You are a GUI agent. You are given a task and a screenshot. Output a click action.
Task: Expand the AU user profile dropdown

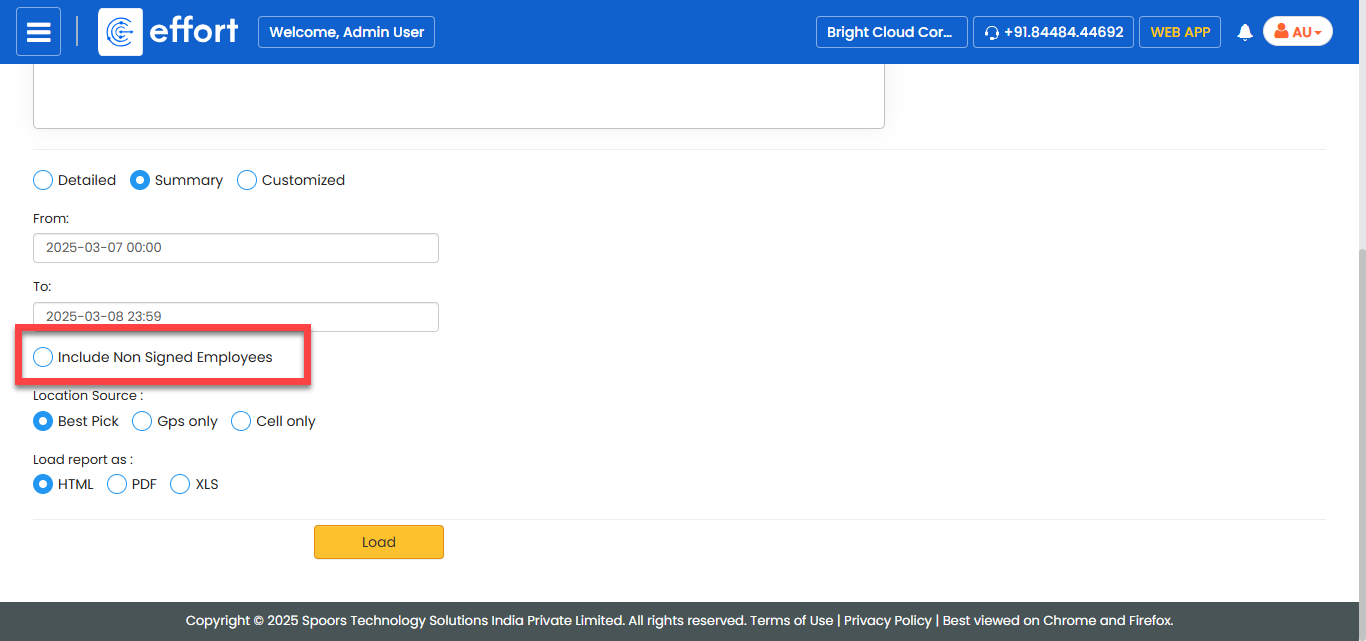tap(1297, 32)
